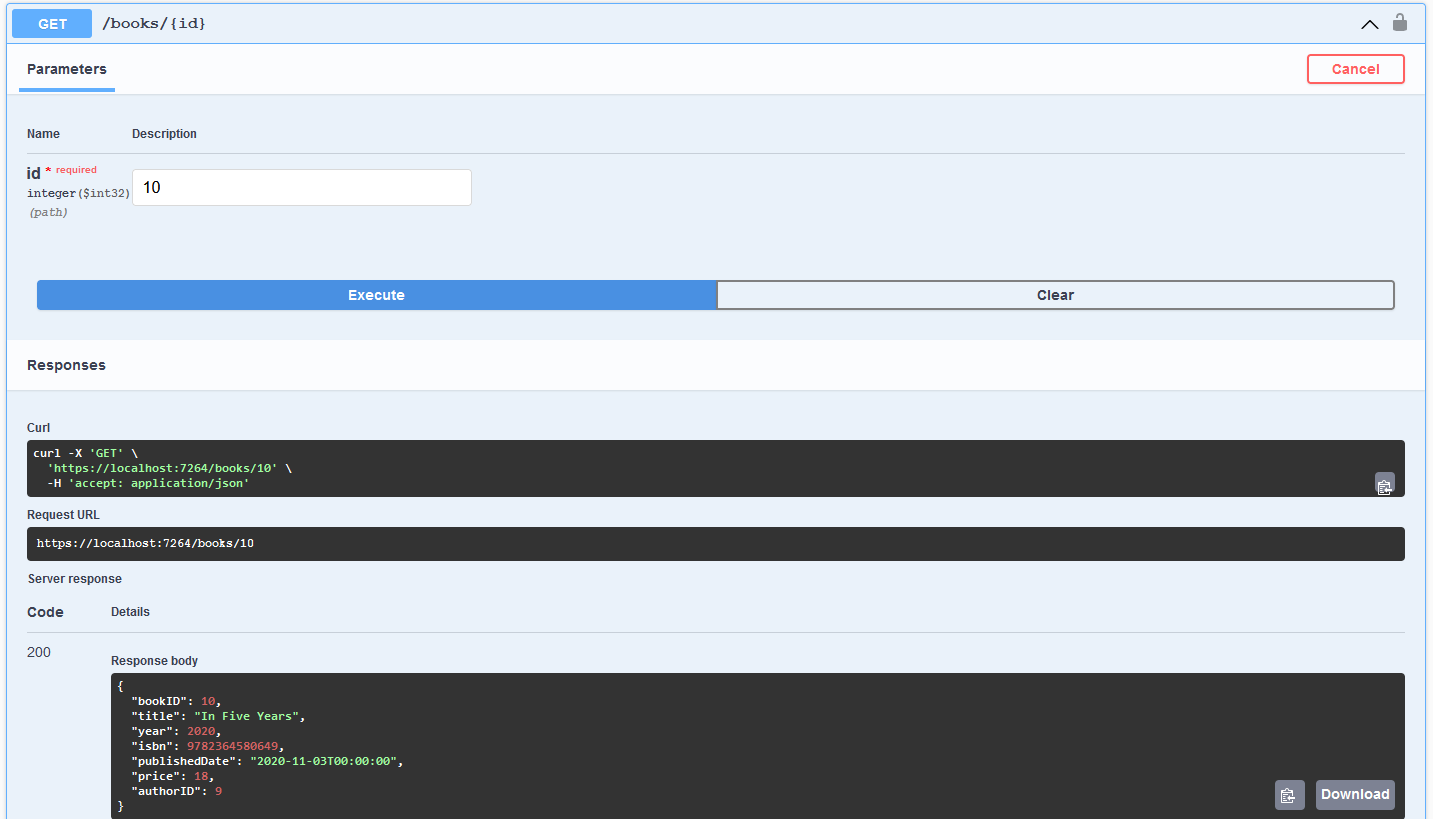The height and width of the screenshot is (819, 1433).
Task: Click the Download icon button for the response
Action: pos(1354,794)
